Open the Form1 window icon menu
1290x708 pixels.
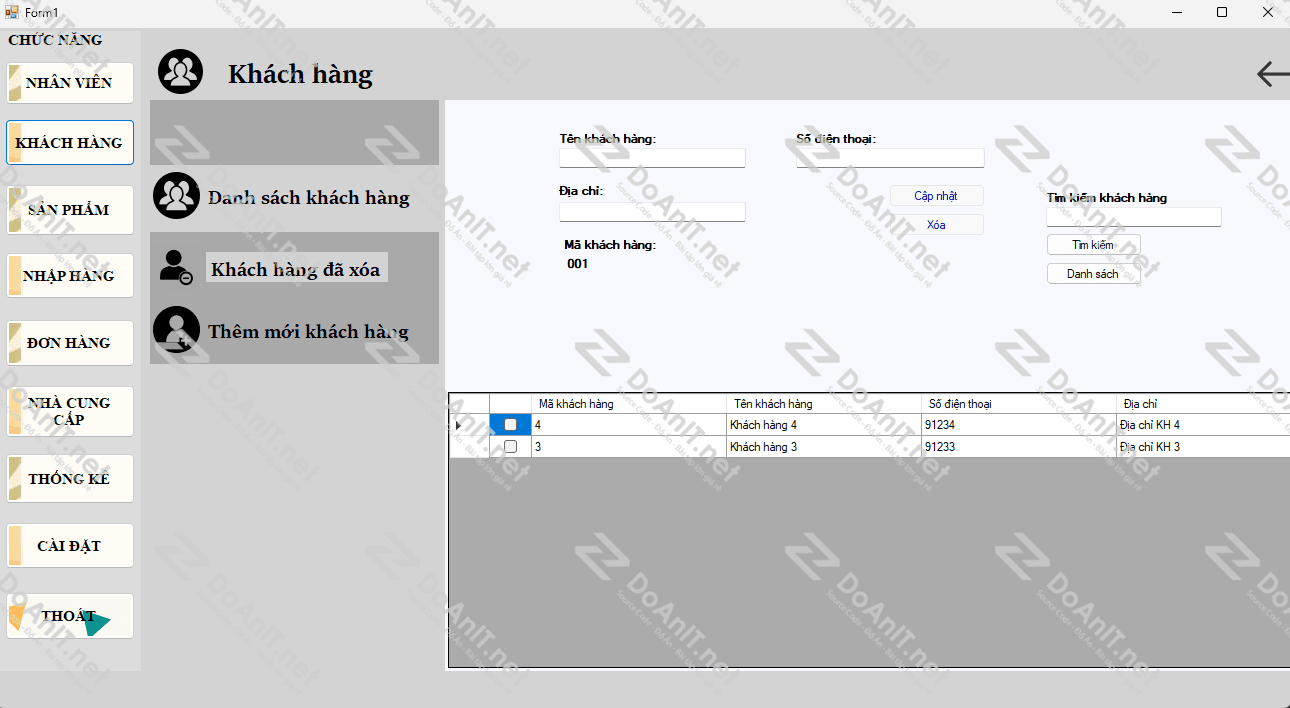(x=12, y=12)
